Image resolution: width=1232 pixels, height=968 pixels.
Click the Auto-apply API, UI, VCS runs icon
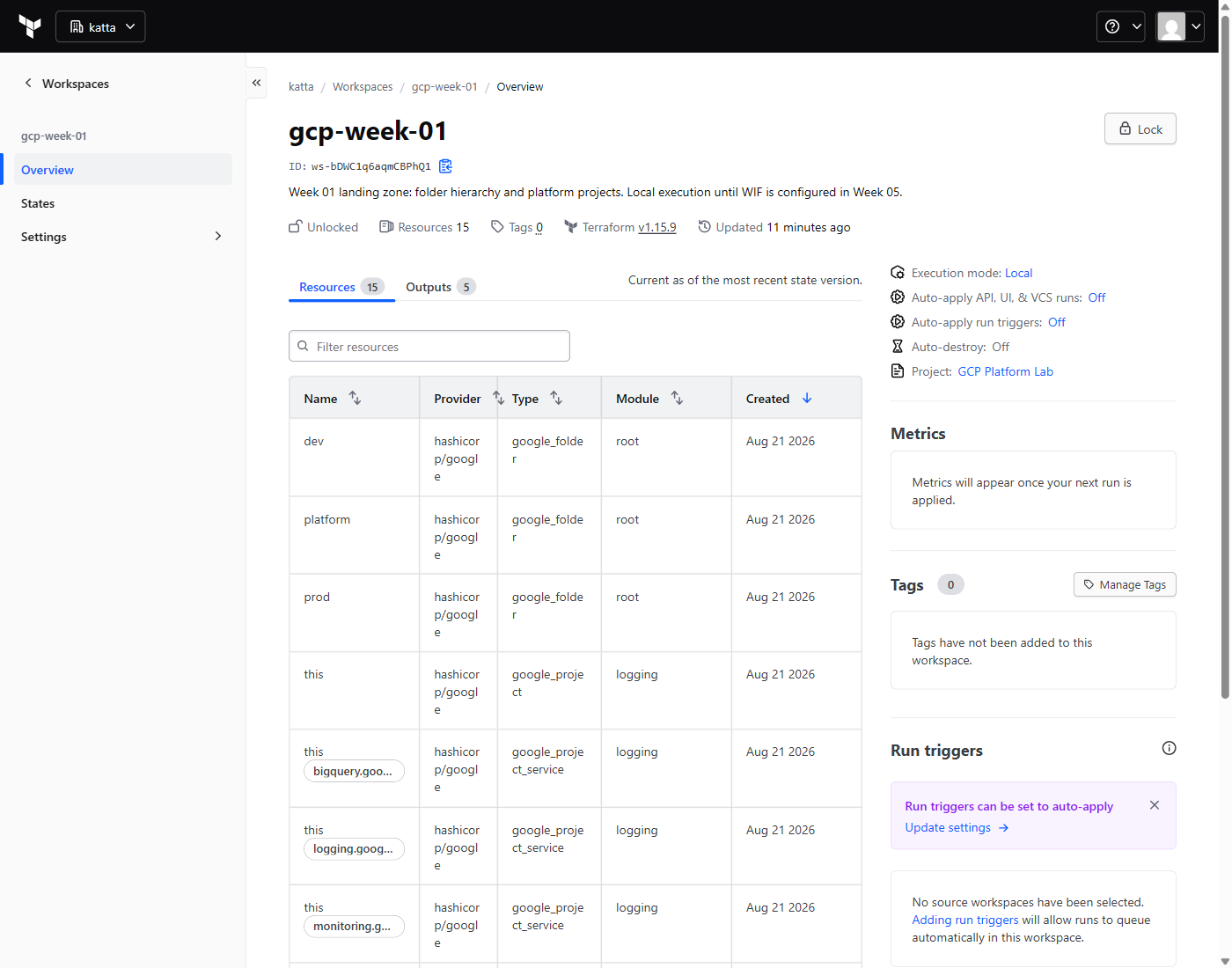coord(898,297)
